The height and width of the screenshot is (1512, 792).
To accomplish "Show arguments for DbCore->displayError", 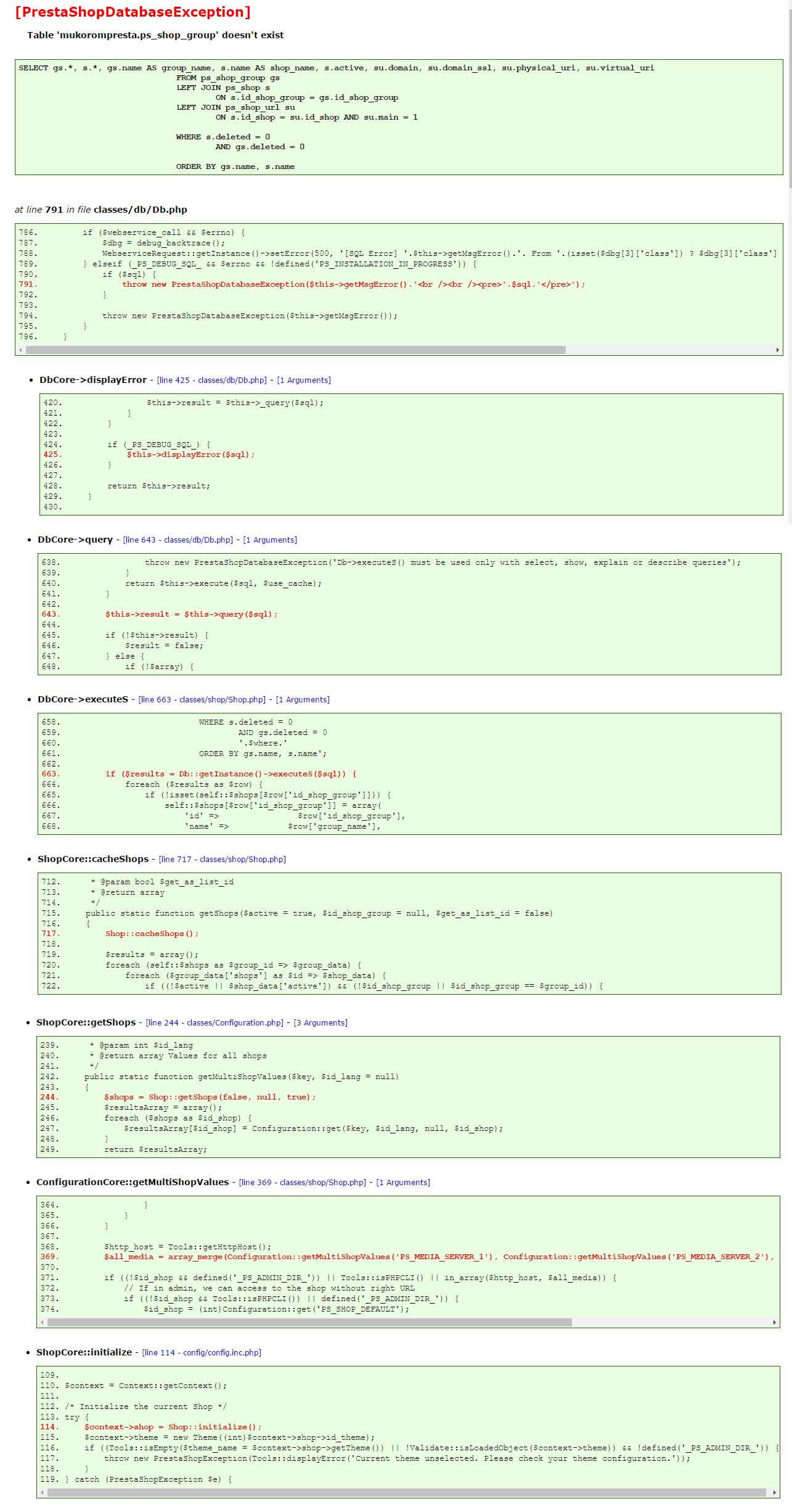I will 304,380.
